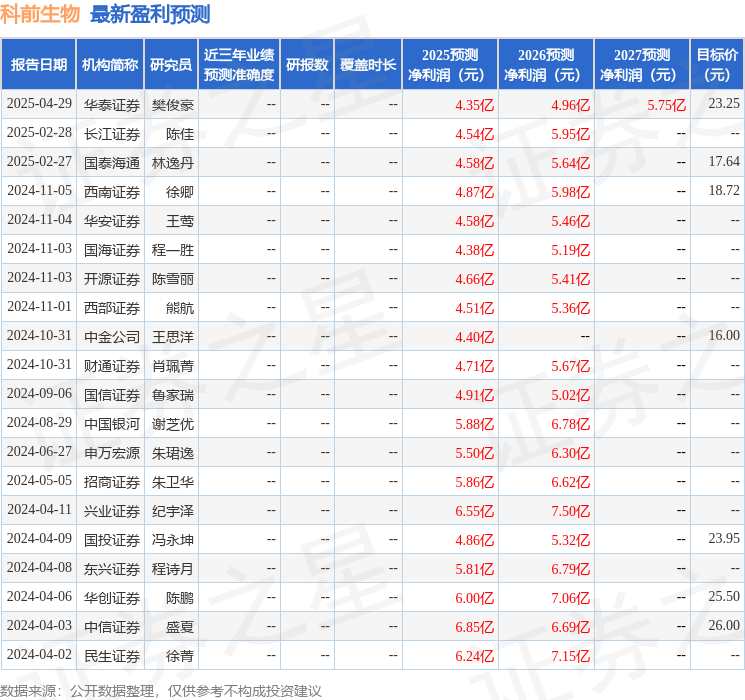Click the 科前生物 title link
Screen dimensions: 745x700
coord(40,14)
